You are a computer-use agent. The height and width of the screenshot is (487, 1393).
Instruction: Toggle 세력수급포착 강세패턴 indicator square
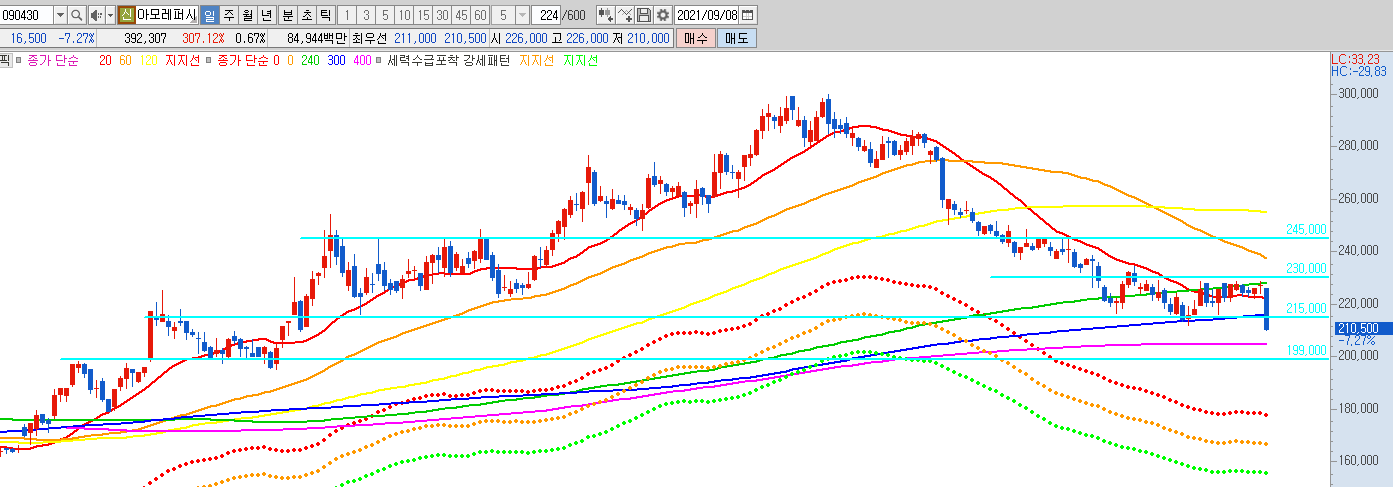380,60
